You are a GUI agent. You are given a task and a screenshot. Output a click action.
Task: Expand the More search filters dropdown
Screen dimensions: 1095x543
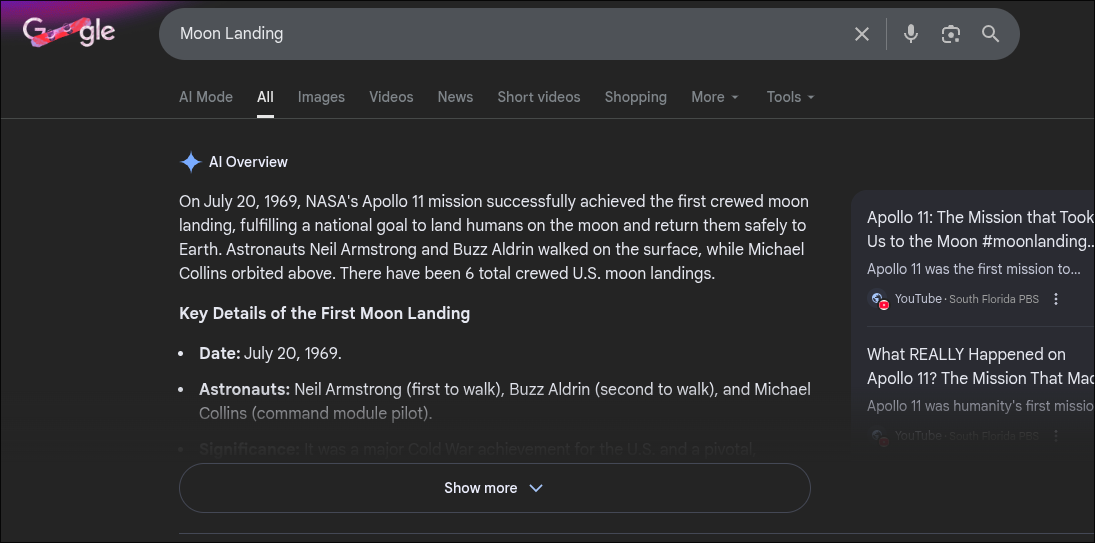pos(715,97)
